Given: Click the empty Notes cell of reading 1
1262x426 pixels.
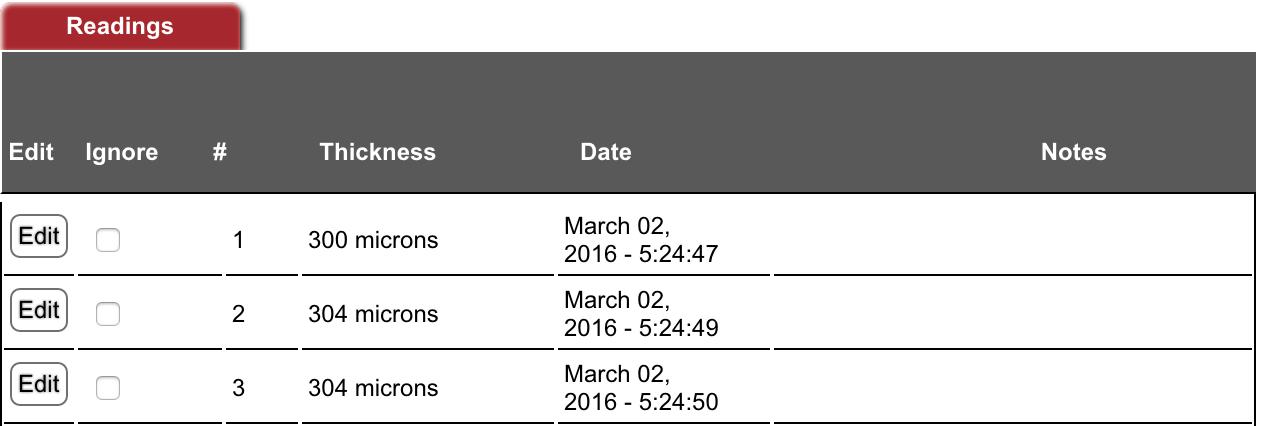Looking at the screenshot, I should (1012, 240).
